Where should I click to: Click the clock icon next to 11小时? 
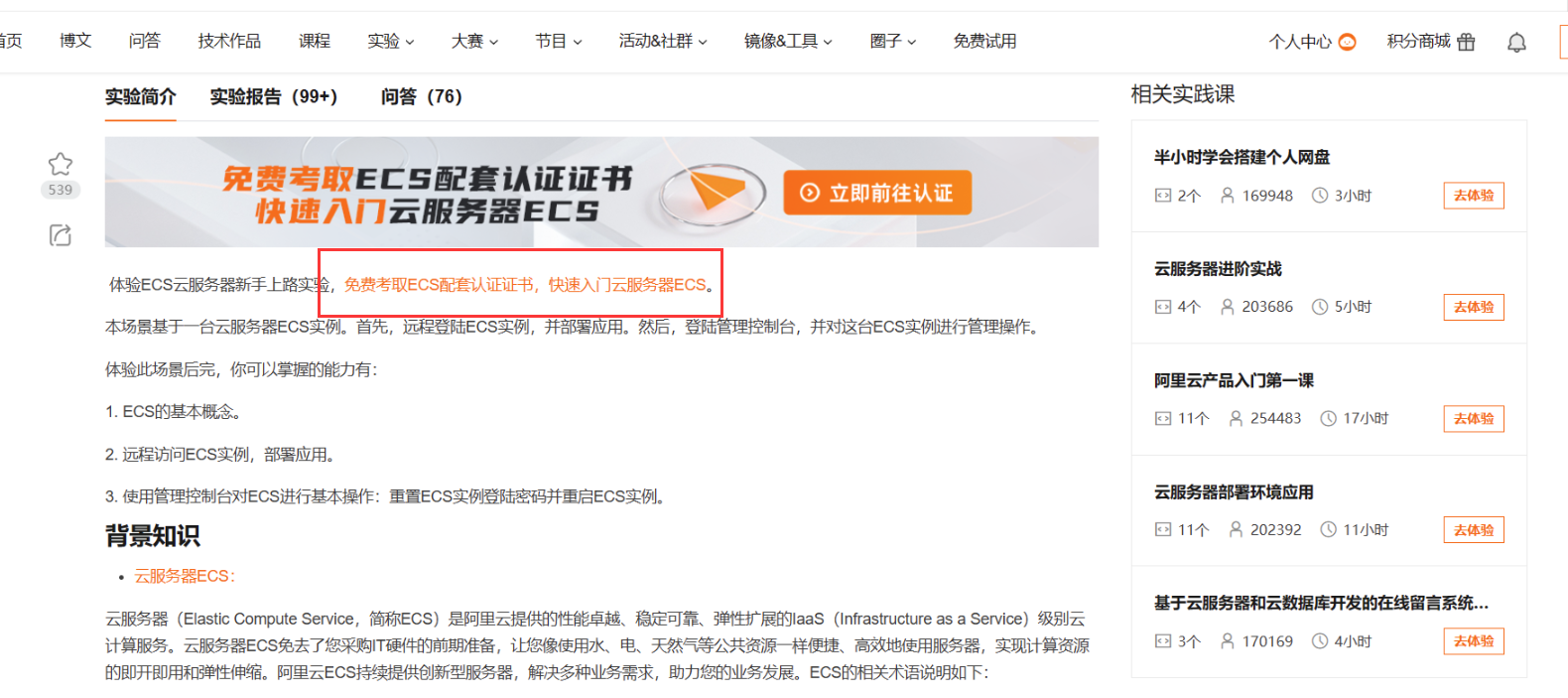click(1328, 530)
